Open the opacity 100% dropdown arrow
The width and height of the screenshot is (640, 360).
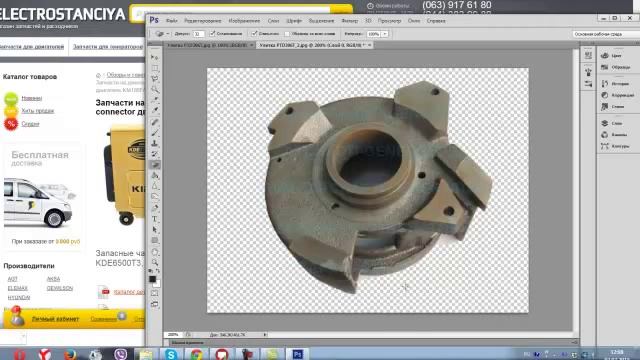pos(384,34)
